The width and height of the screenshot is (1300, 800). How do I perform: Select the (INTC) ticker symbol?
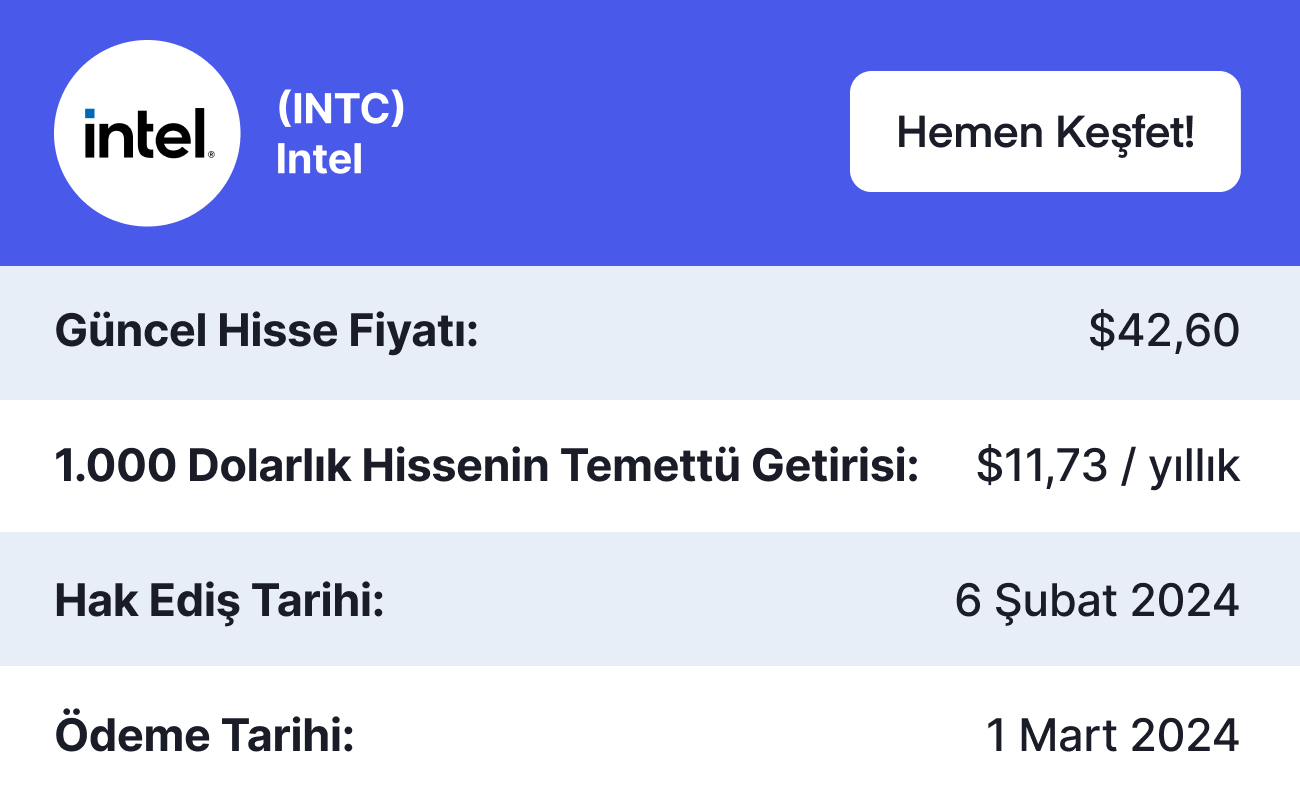tap(340, 108)
